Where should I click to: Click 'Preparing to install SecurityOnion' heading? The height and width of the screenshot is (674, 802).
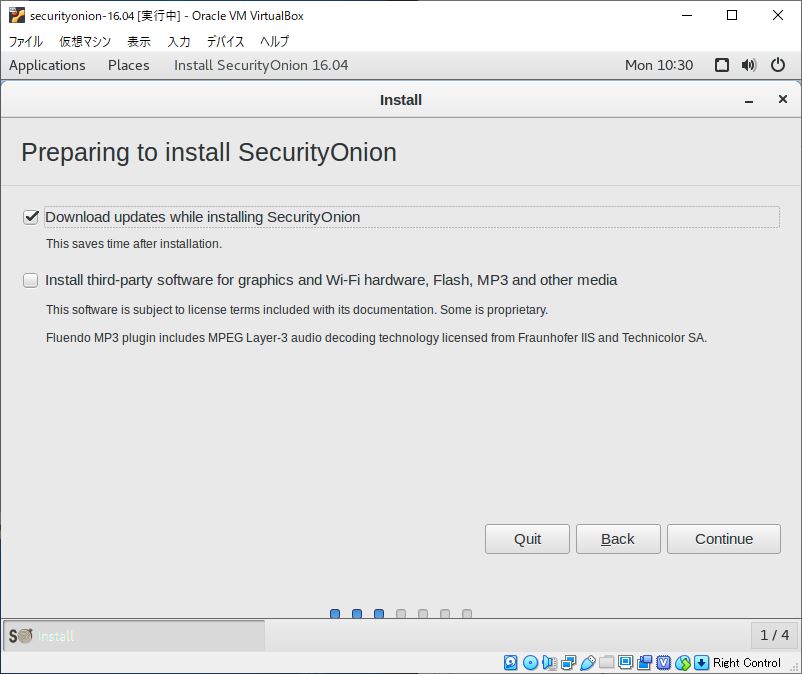209,152
